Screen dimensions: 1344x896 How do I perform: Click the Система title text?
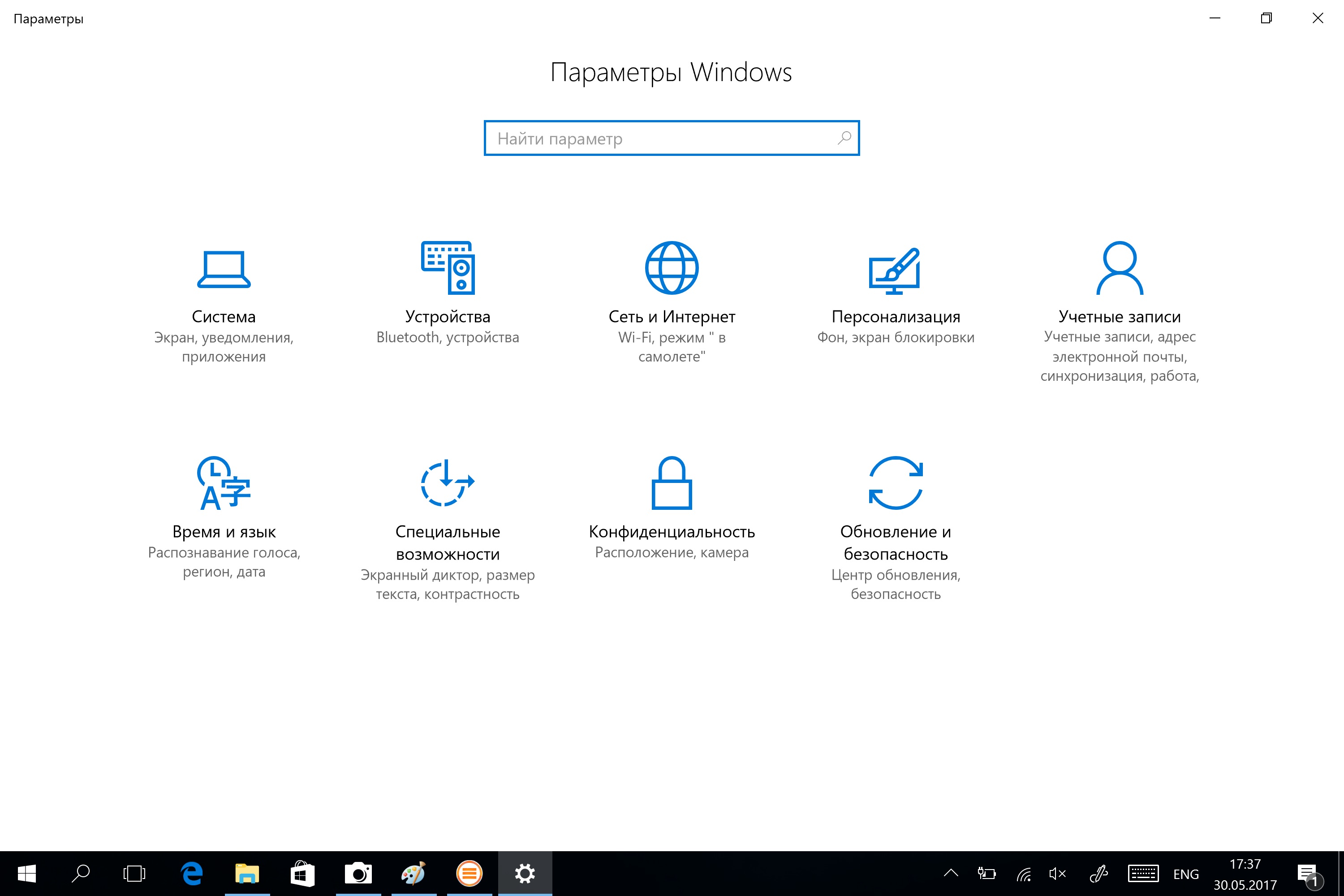(x=224, y=317)
